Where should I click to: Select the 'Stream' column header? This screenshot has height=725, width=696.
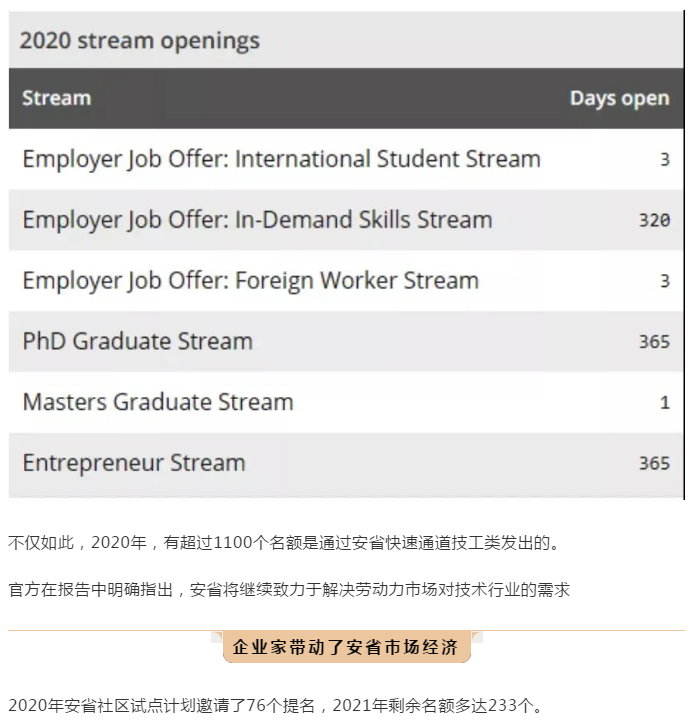tap(56, 98)
